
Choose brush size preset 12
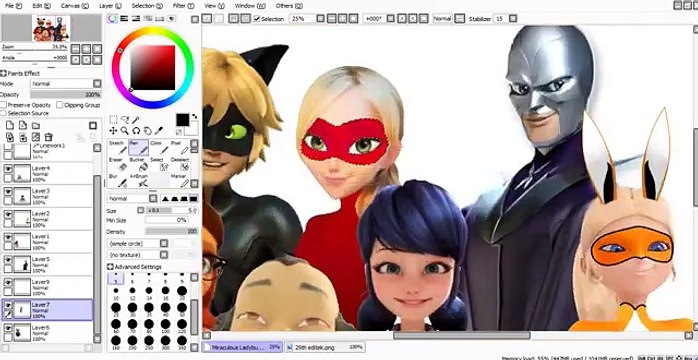pyautogui.click(x=132, y=294)
